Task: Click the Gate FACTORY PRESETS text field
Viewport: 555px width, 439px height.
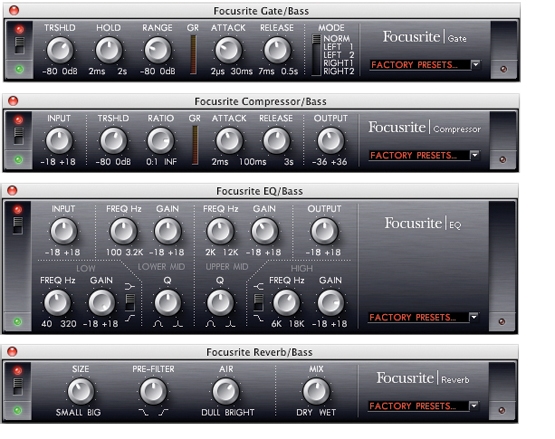Action: [420, 65]
